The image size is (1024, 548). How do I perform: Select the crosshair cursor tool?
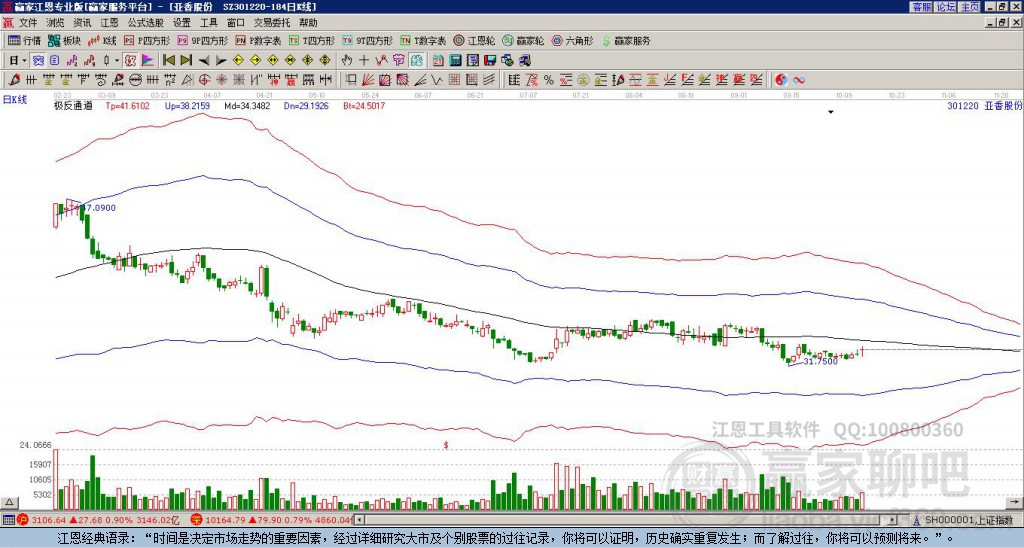click(x=364, y=60)
